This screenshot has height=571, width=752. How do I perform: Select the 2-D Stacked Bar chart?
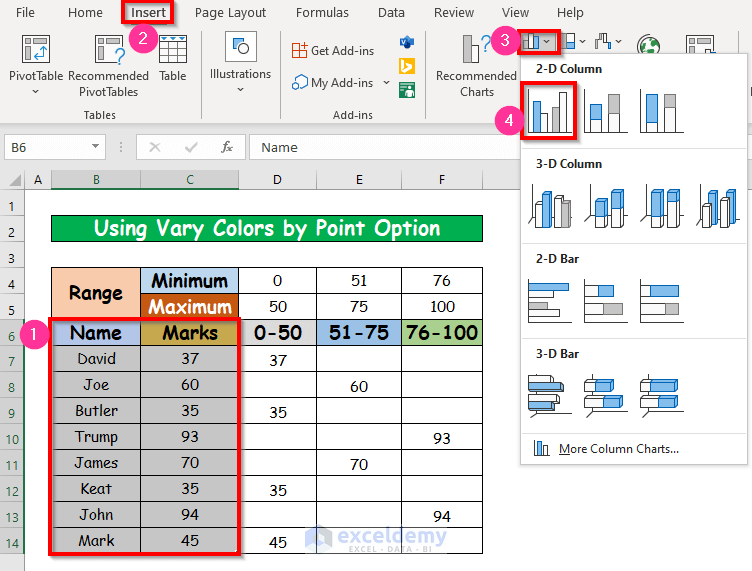pyautogui.click(x=605, y=301)
